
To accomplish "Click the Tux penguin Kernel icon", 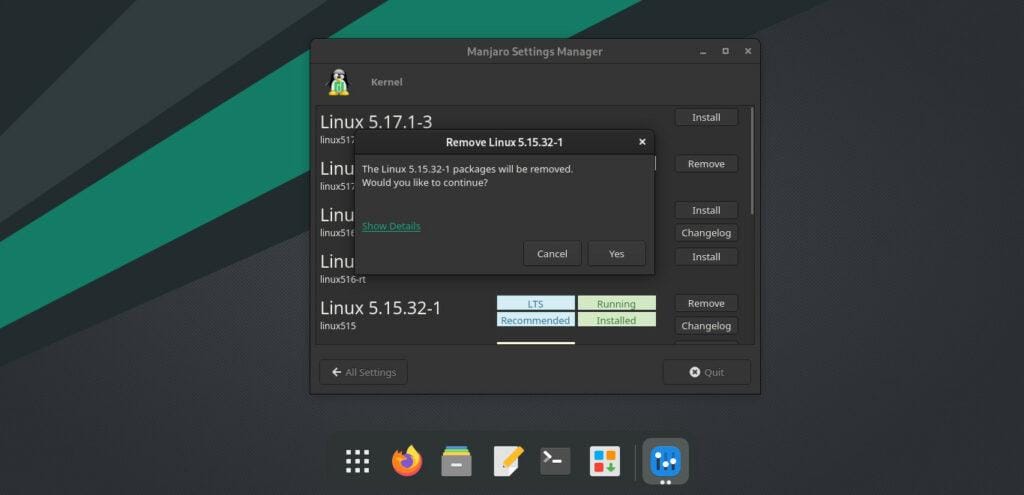I will point(338,83).
